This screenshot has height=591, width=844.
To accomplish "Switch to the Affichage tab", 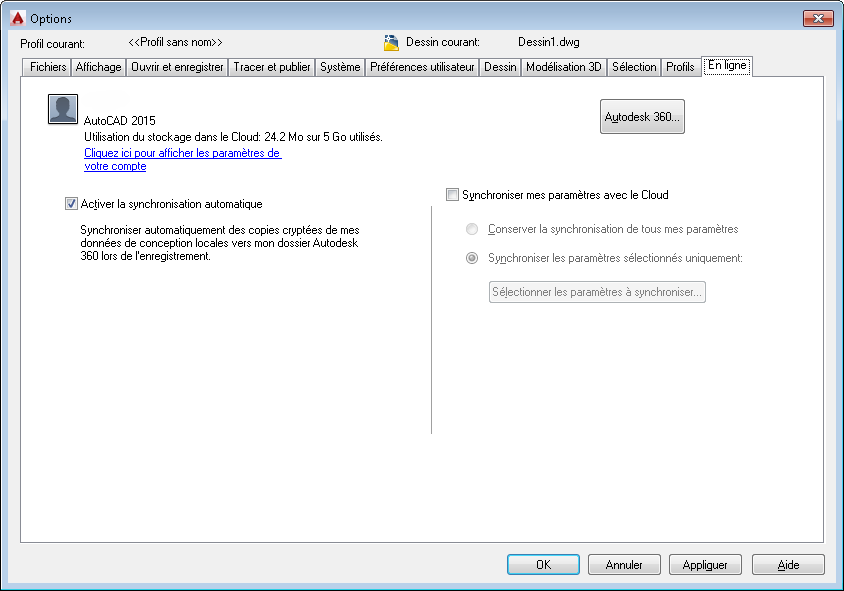I will [x=99, y=67].
